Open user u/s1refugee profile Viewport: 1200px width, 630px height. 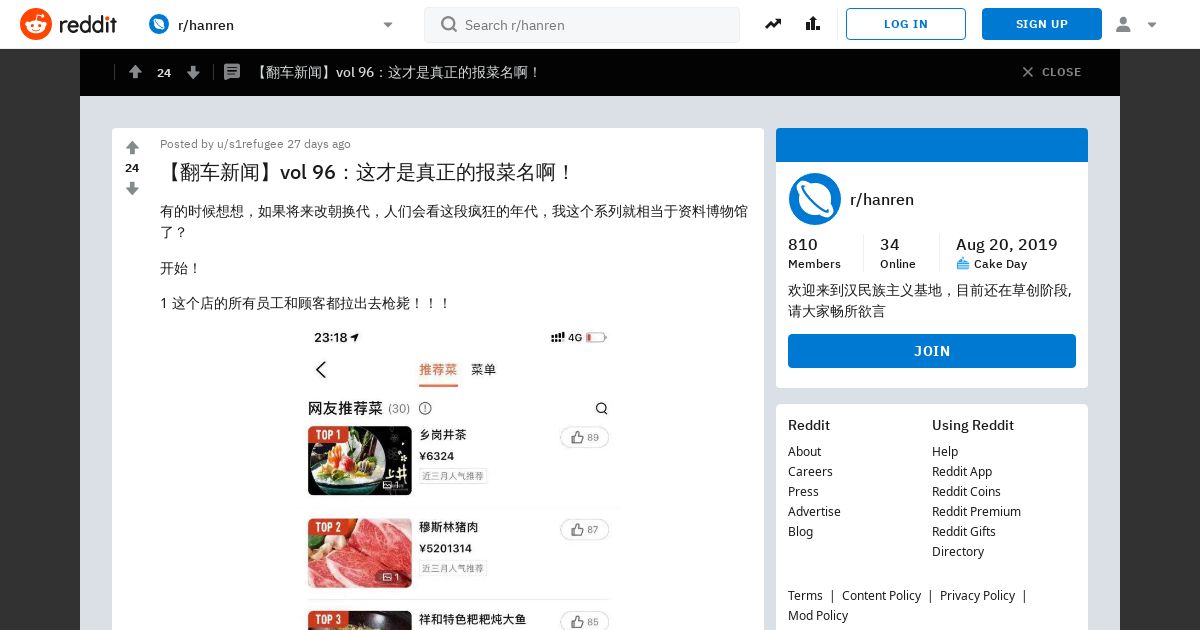[250, 144]
